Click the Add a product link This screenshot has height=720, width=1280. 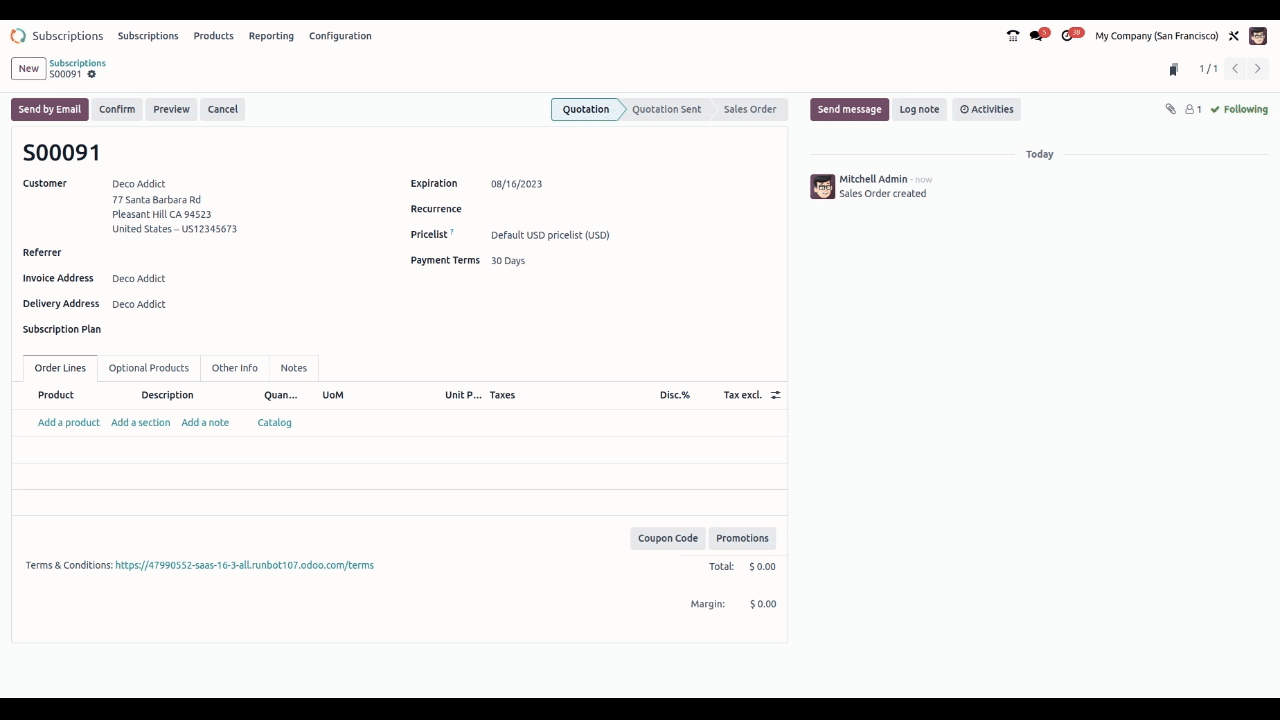coord(69,422)
